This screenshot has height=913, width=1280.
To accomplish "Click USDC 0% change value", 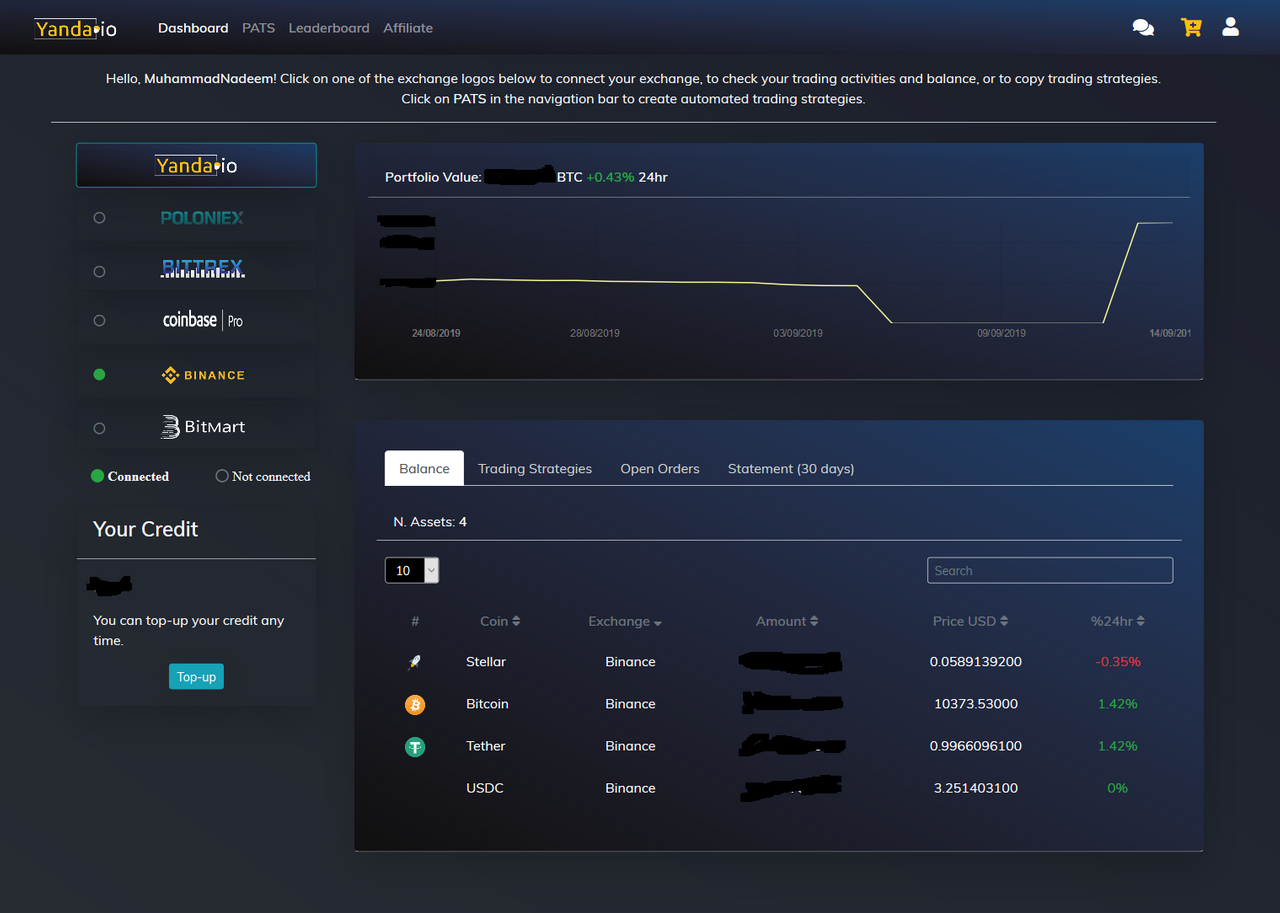I will point(1118,788).
